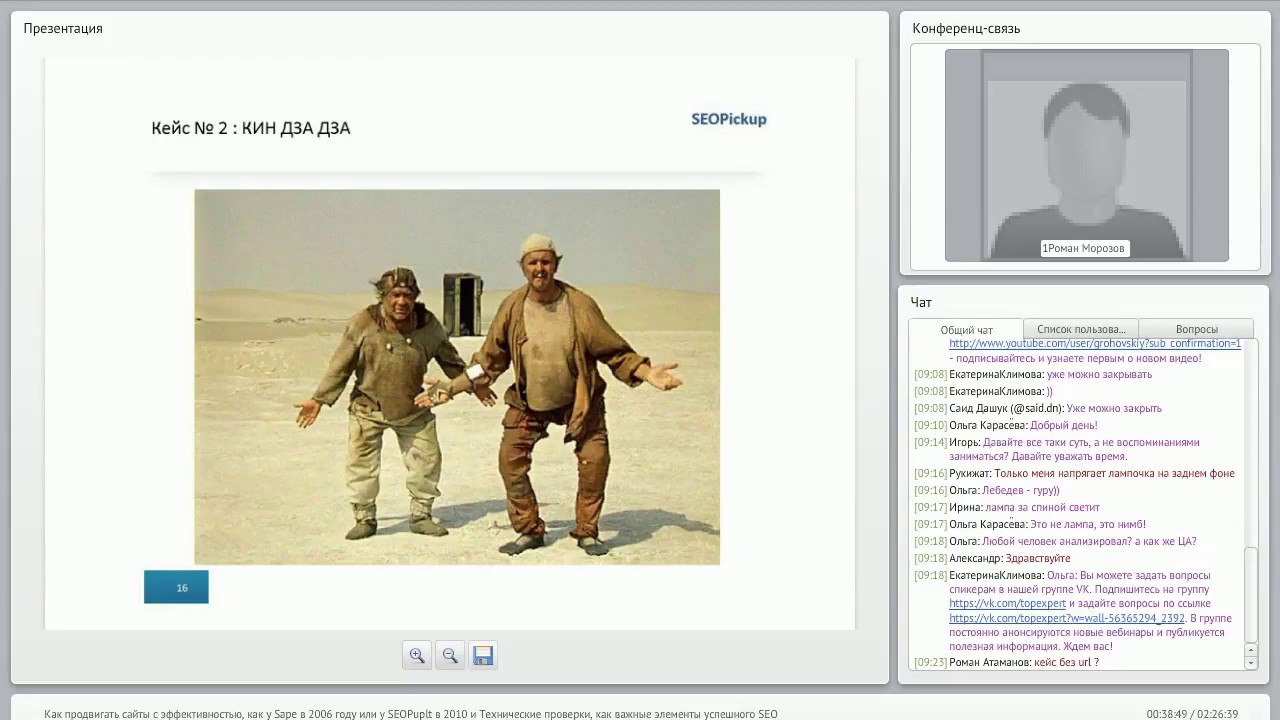The width and height of the screenshot is (1280, 720).
Task: Open the Вопросы tab
Action: click(x=1196, y=329)
